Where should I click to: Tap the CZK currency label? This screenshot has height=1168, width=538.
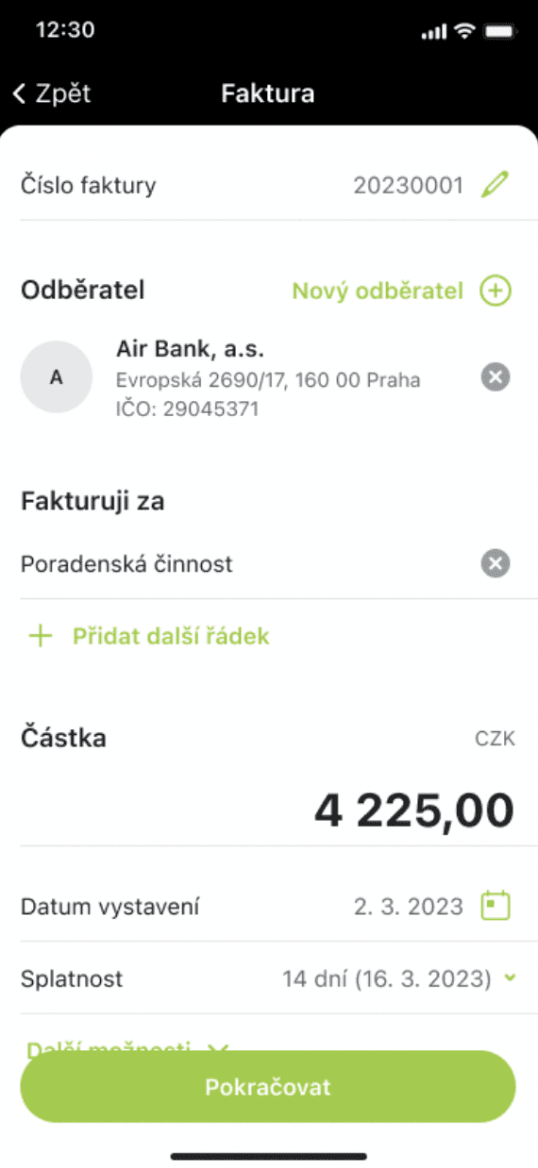496,740
